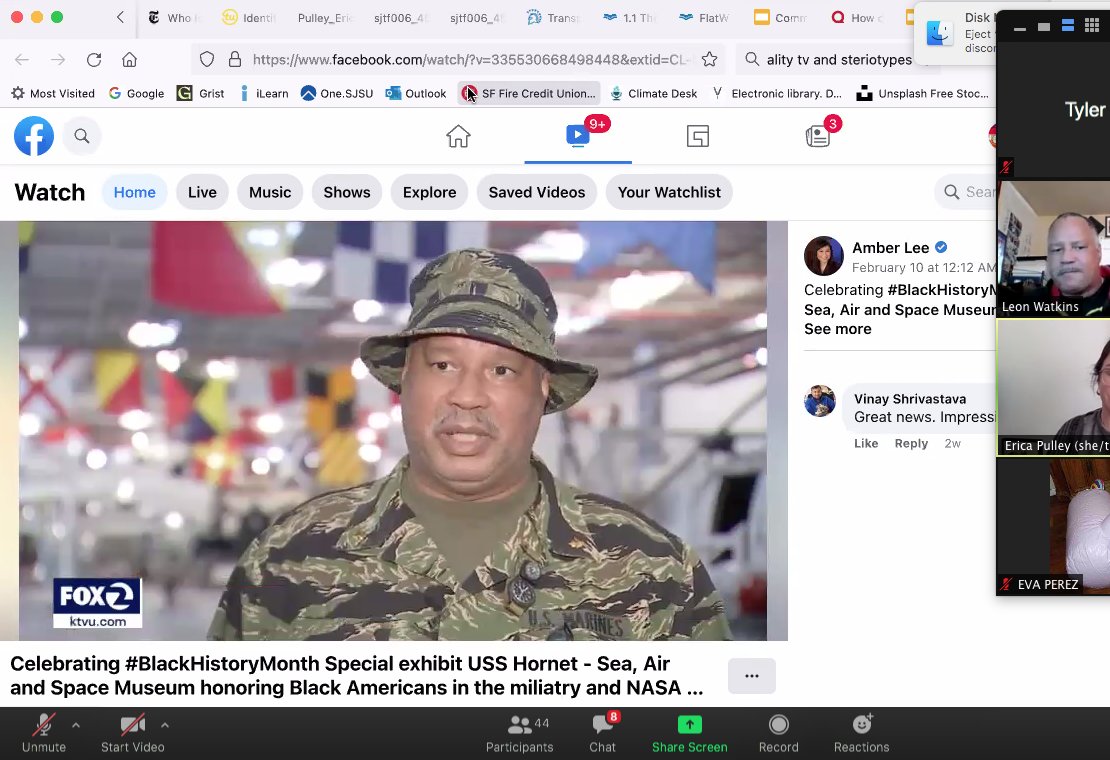
Task: Select Explore pill in Watch
Action: (430, 192)
